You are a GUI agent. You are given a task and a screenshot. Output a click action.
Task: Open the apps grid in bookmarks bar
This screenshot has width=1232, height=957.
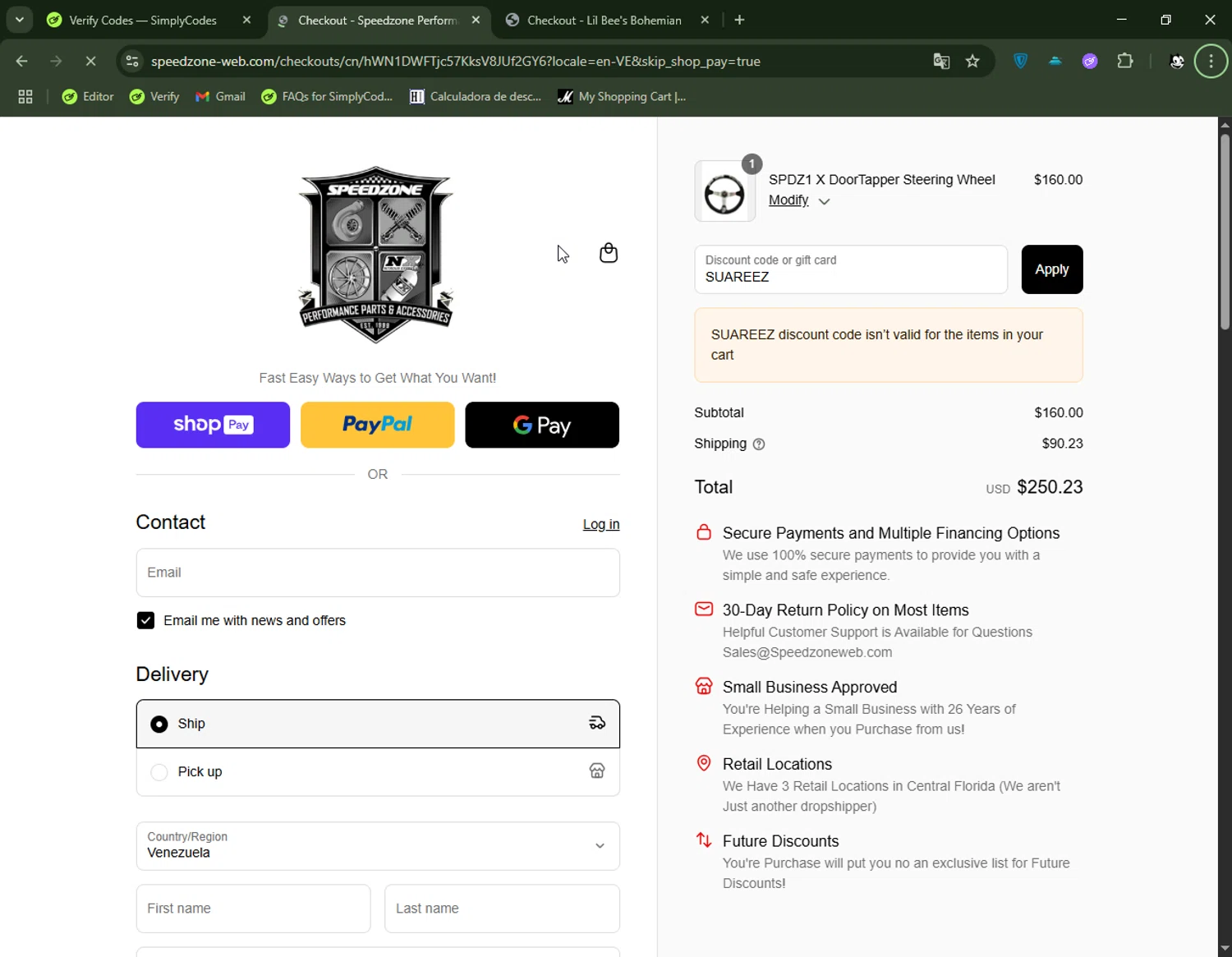25,97
